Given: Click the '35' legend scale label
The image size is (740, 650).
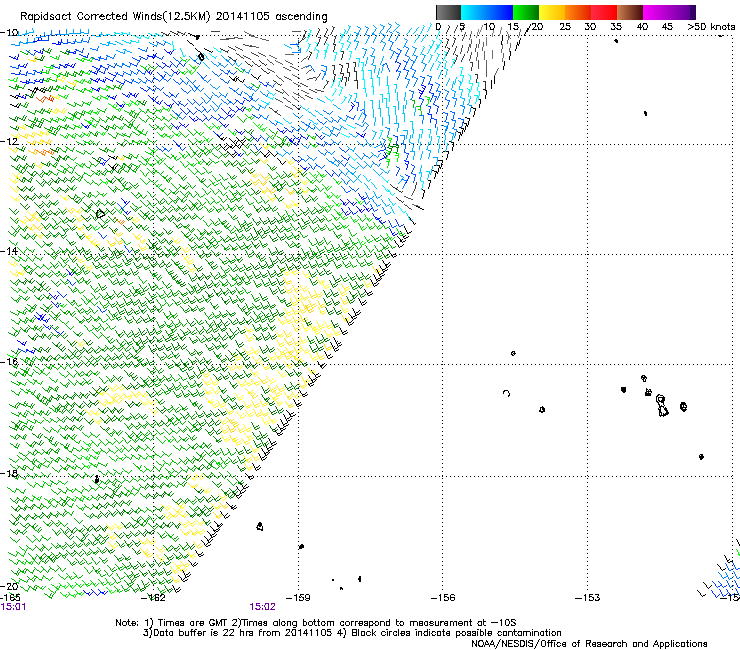Looking at the screenshot, I should tap(616, 27).
